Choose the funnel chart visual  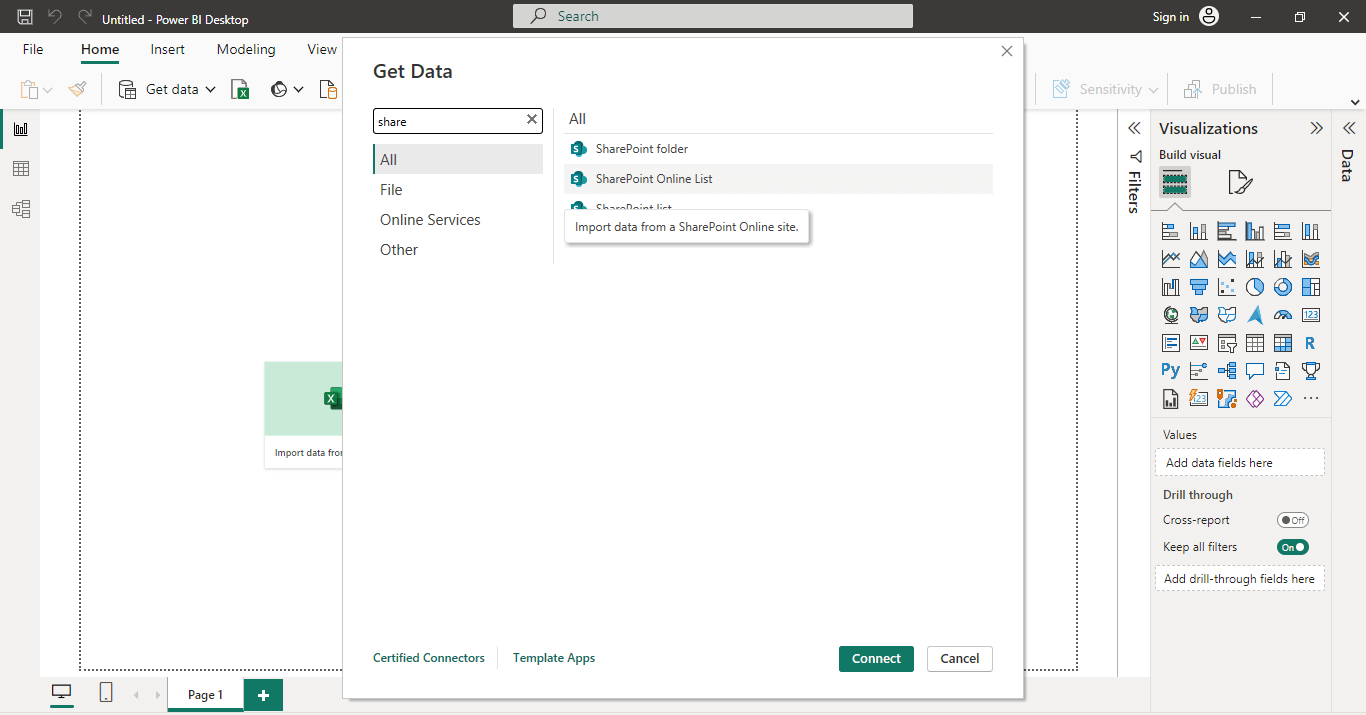pos(1199,287)
